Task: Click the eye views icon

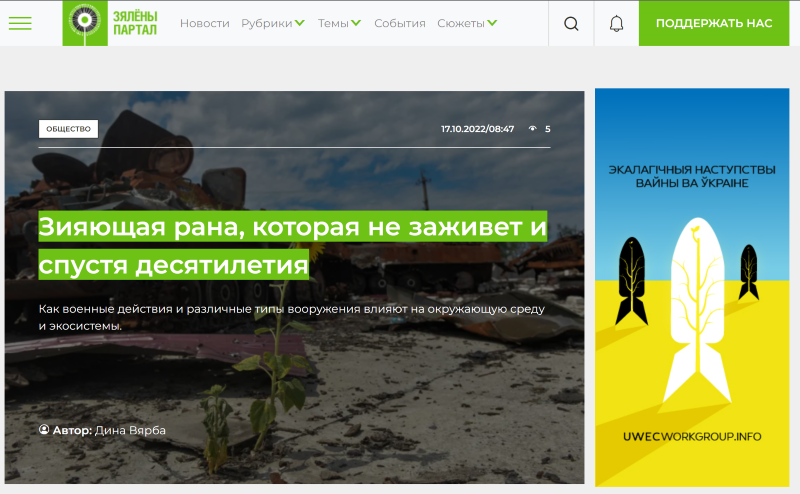Action: tap(533, 129)
